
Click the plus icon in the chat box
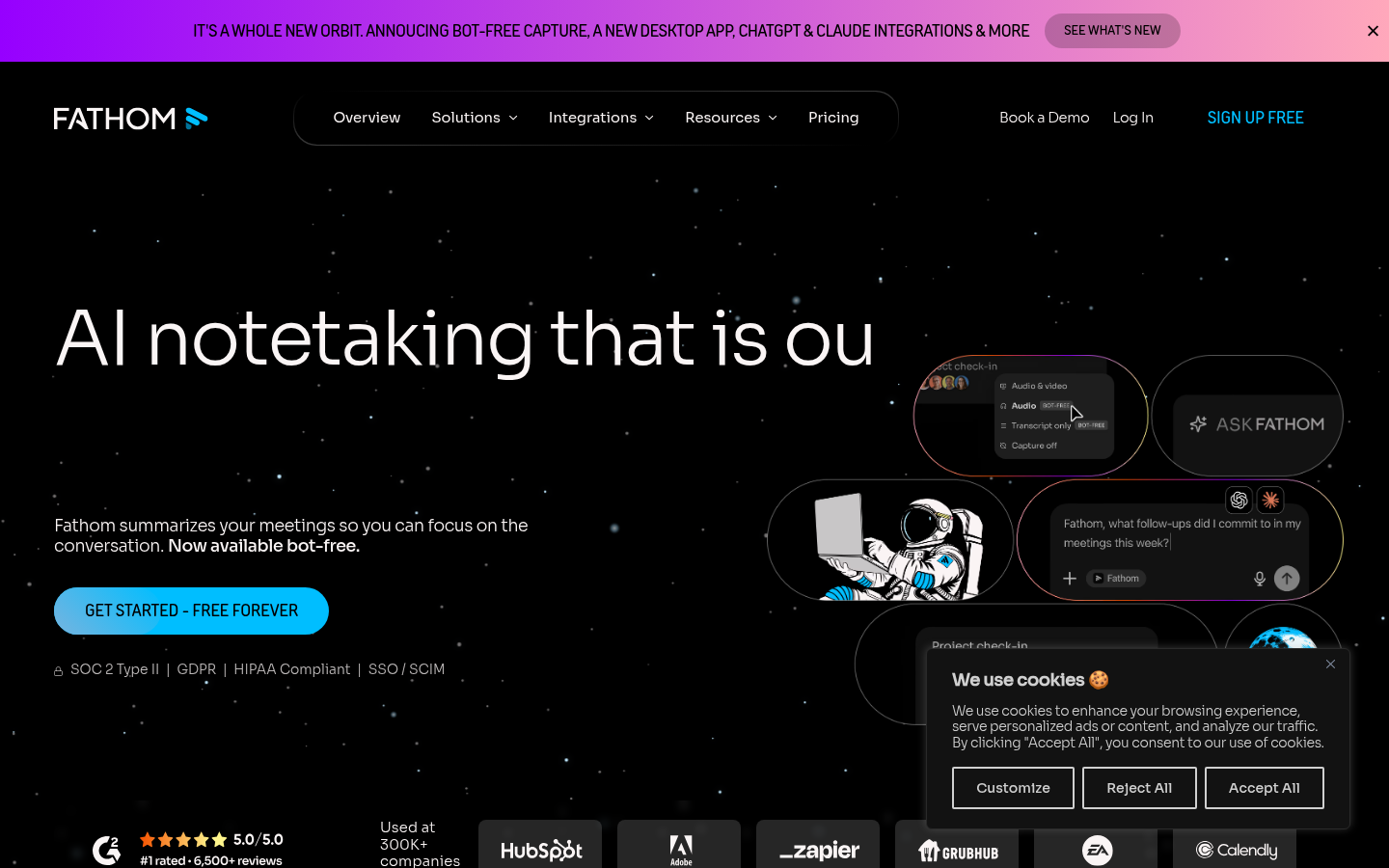pos(1070,579)
